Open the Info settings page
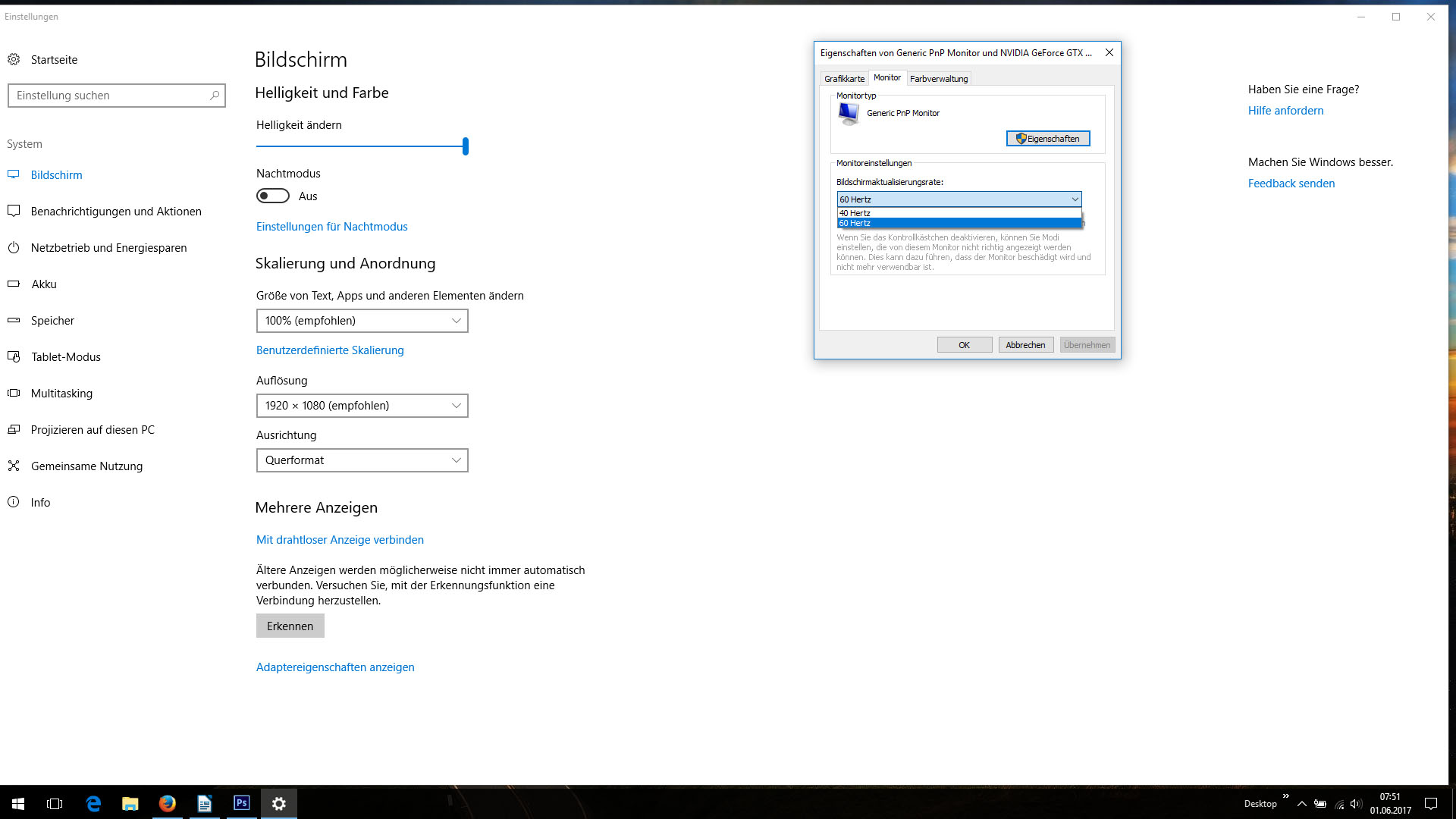Viewport: 1456px width, 819px height. 40,503
